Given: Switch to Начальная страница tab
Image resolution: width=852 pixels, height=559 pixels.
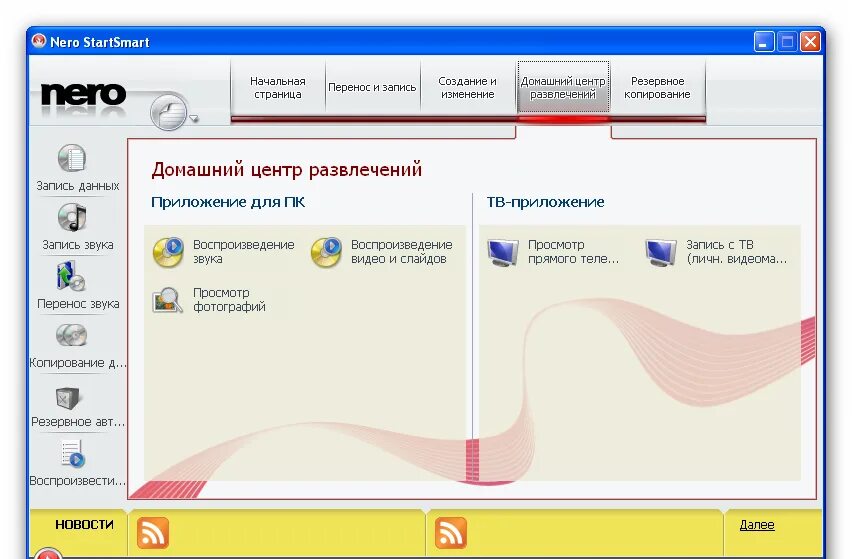Looking at the screenshot, I should pyautogui.click(x=278, y=87).
